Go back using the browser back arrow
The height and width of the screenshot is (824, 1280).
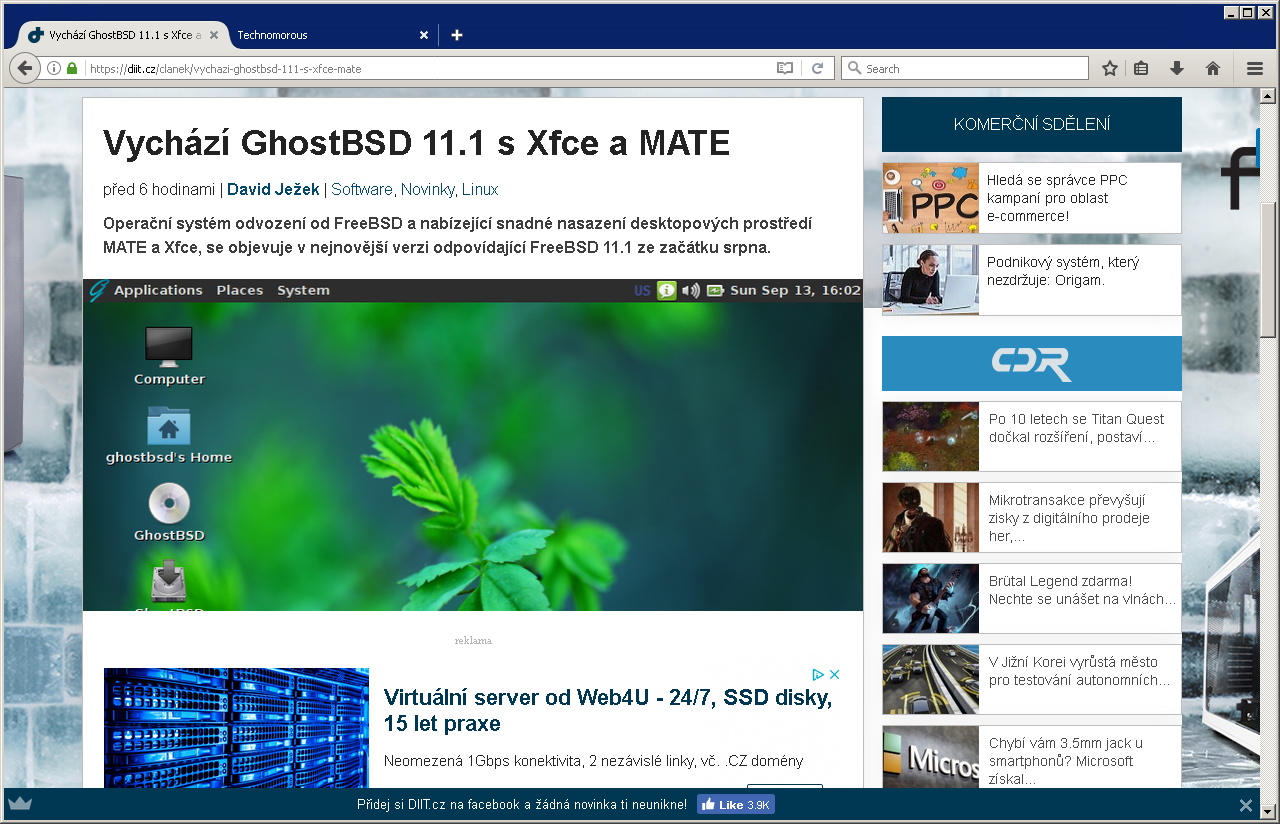click(24, 68)
